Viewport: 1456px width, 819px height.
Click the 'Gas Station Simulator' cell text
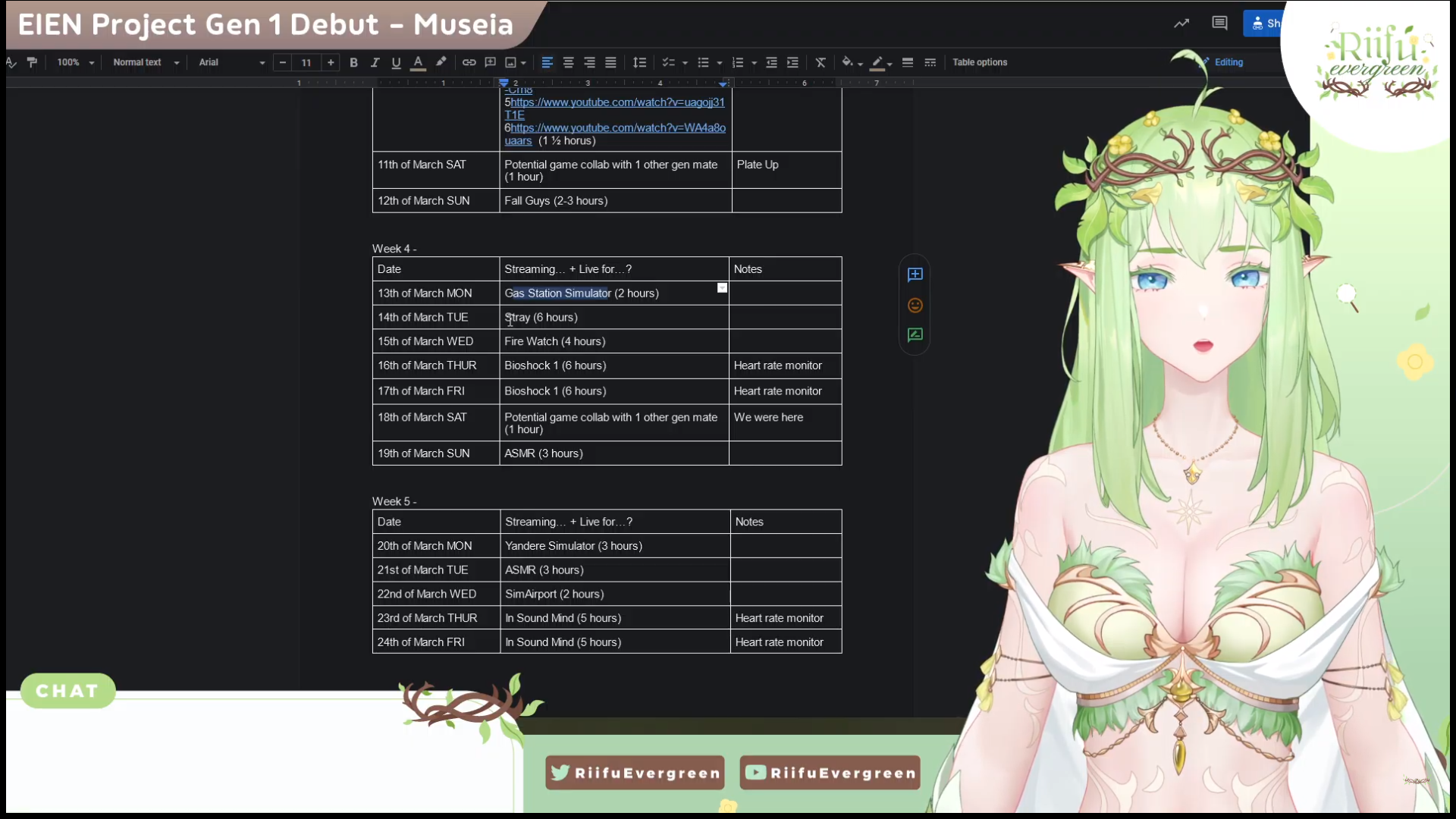pyautogui.click(x=557, y=293)
